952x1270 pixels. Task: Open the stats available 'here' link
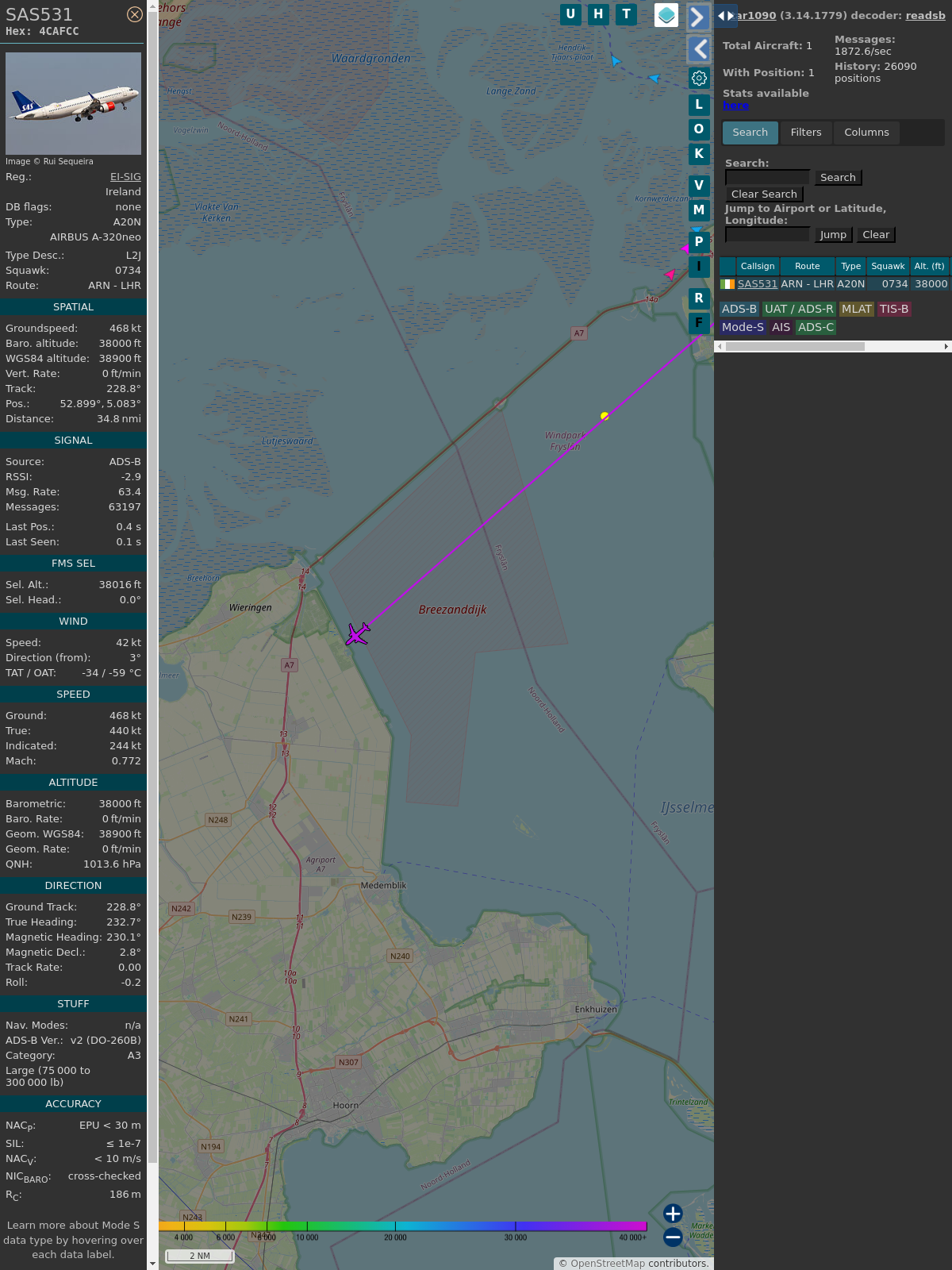coord(735,106)
